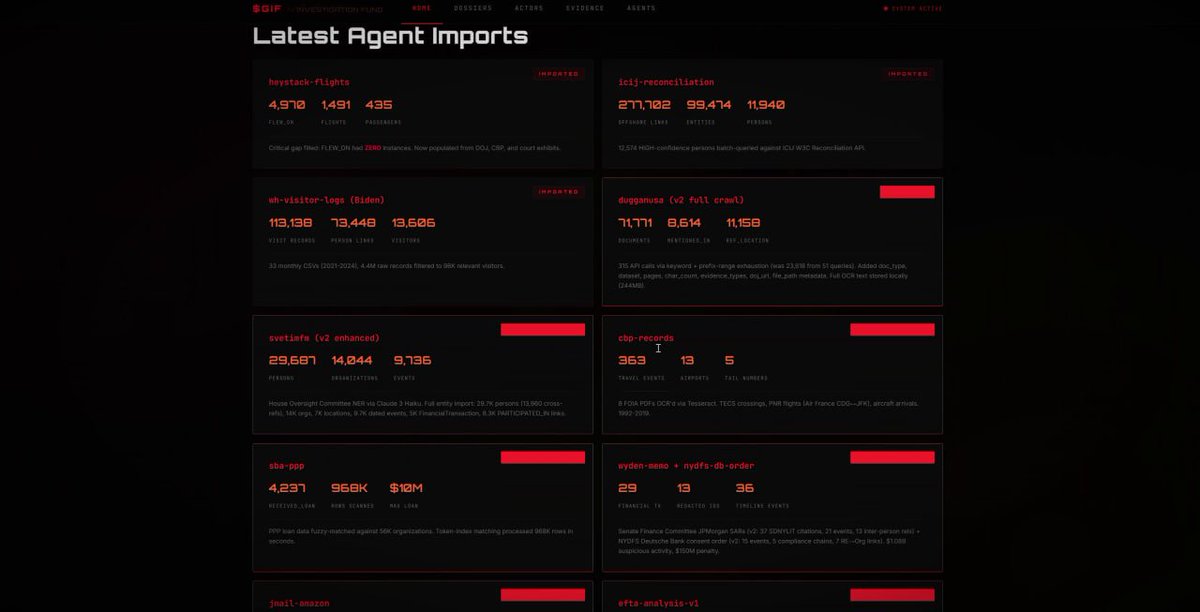
Task: Select the 968K rows scanned value
Action: point(350,488)
